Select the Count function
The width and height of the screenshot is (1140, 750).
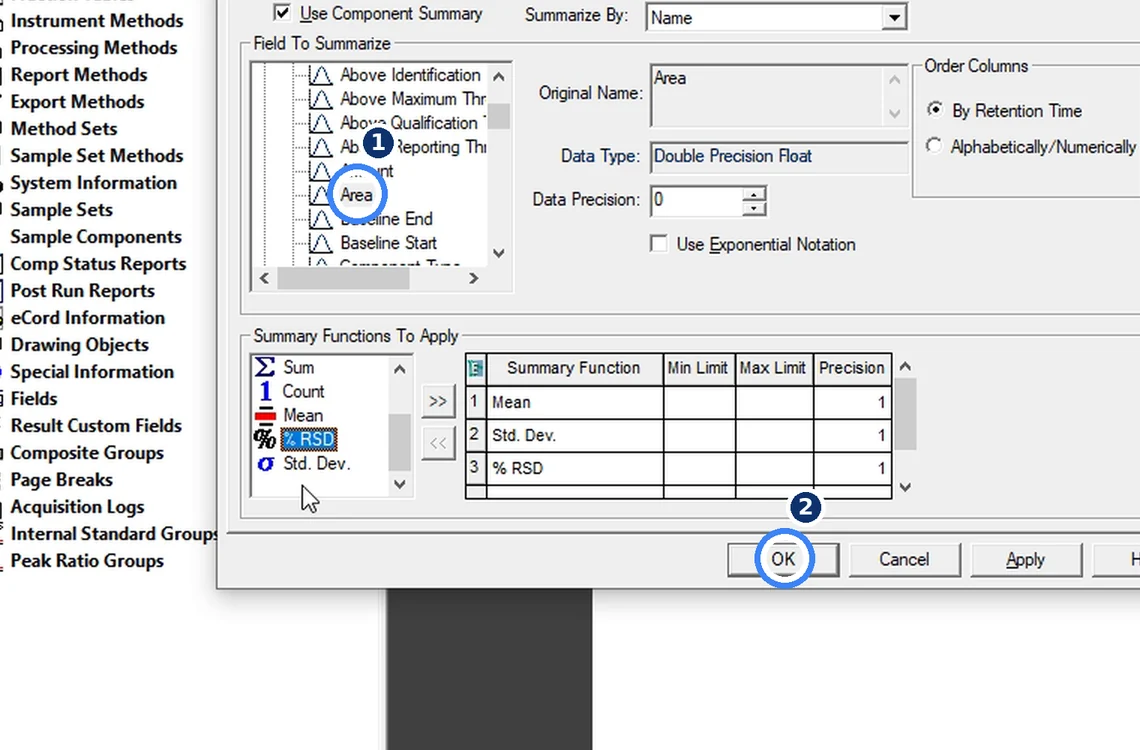[303, 391]
